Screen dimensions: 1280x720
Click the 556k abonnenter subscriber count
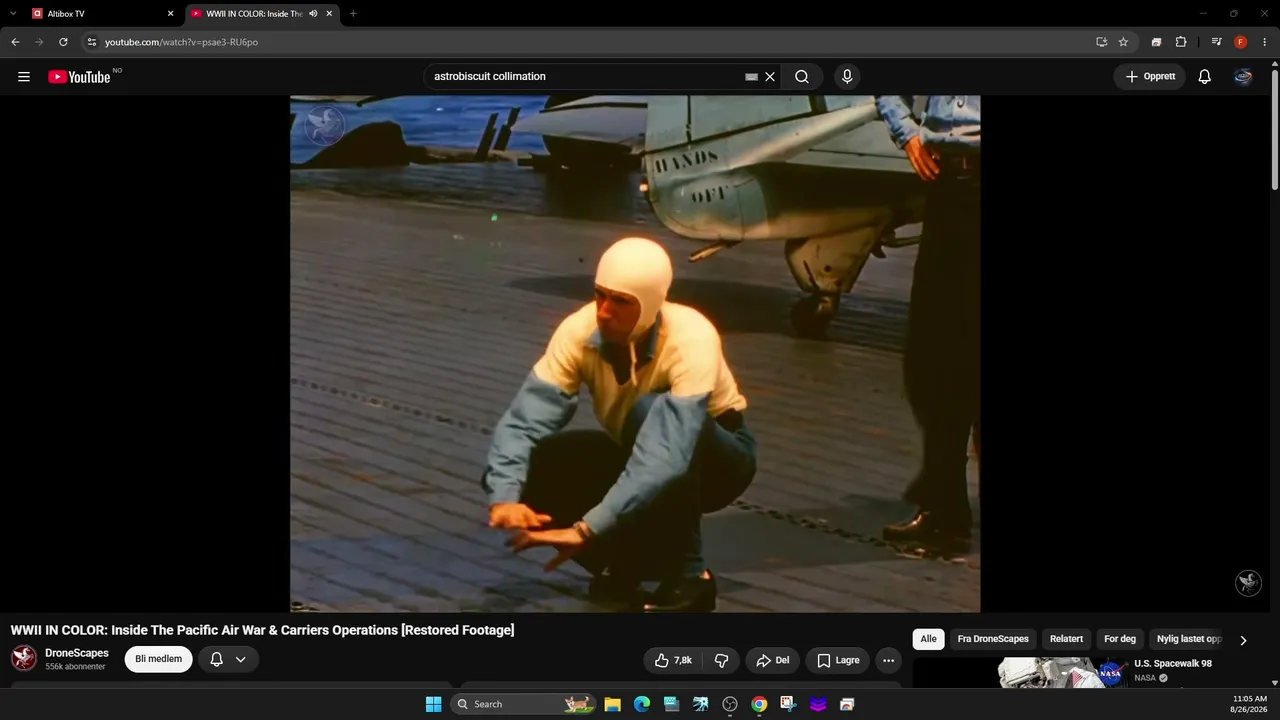tap(75, 667)
